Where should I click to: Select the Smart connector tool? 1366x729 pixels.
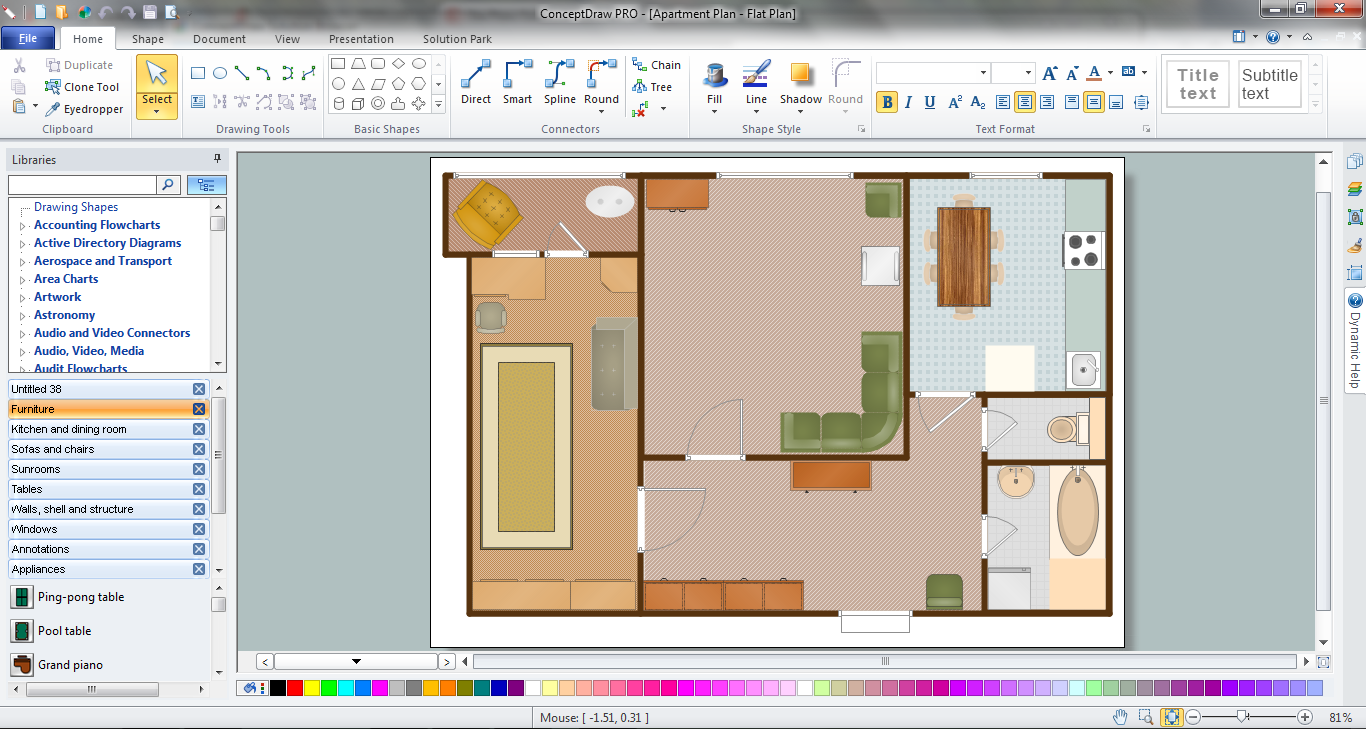pos(517,82)
